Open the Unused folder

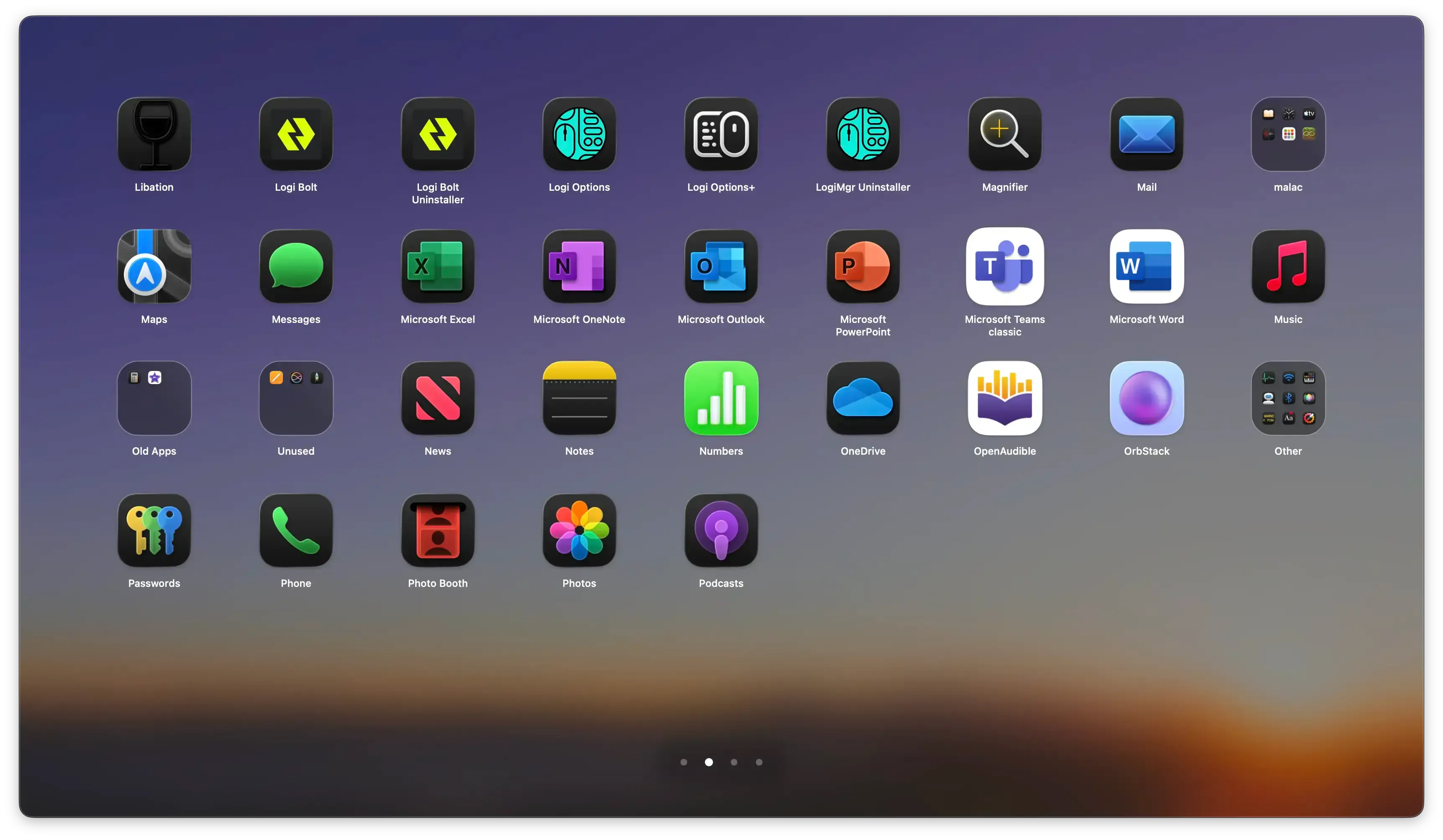click(x=296, y=398)
